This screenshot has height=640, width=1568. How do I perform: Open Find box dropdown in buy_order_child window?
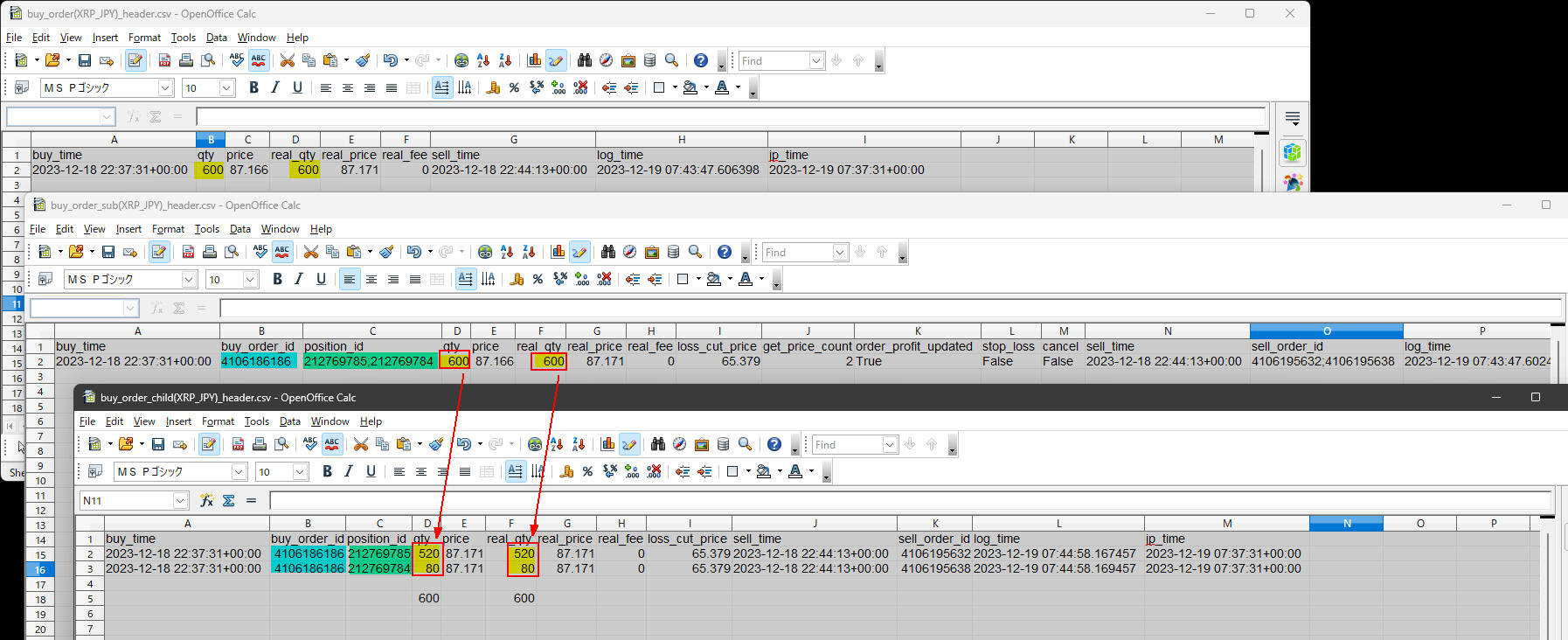pos(890,444)
